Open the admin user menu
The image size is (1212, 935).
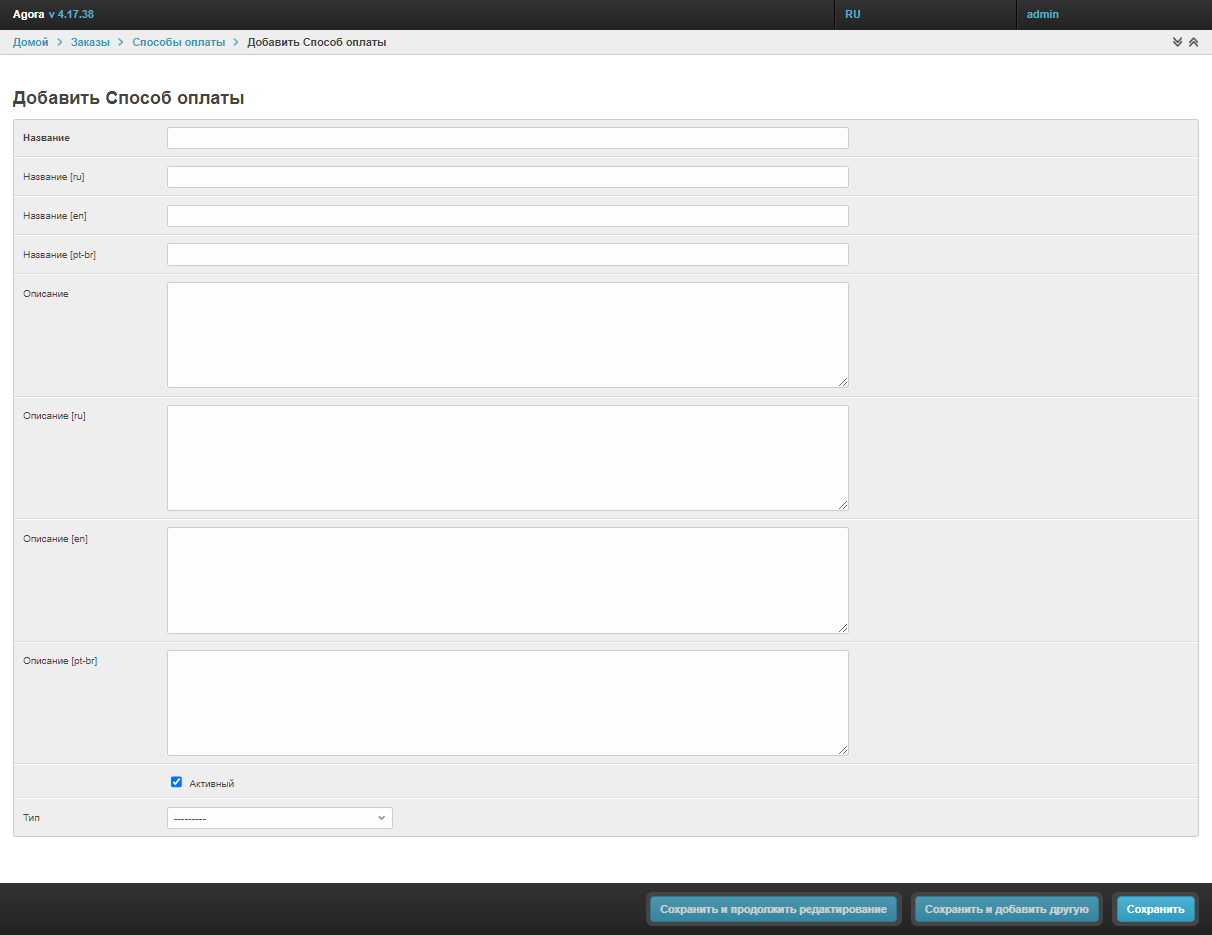1042,14
